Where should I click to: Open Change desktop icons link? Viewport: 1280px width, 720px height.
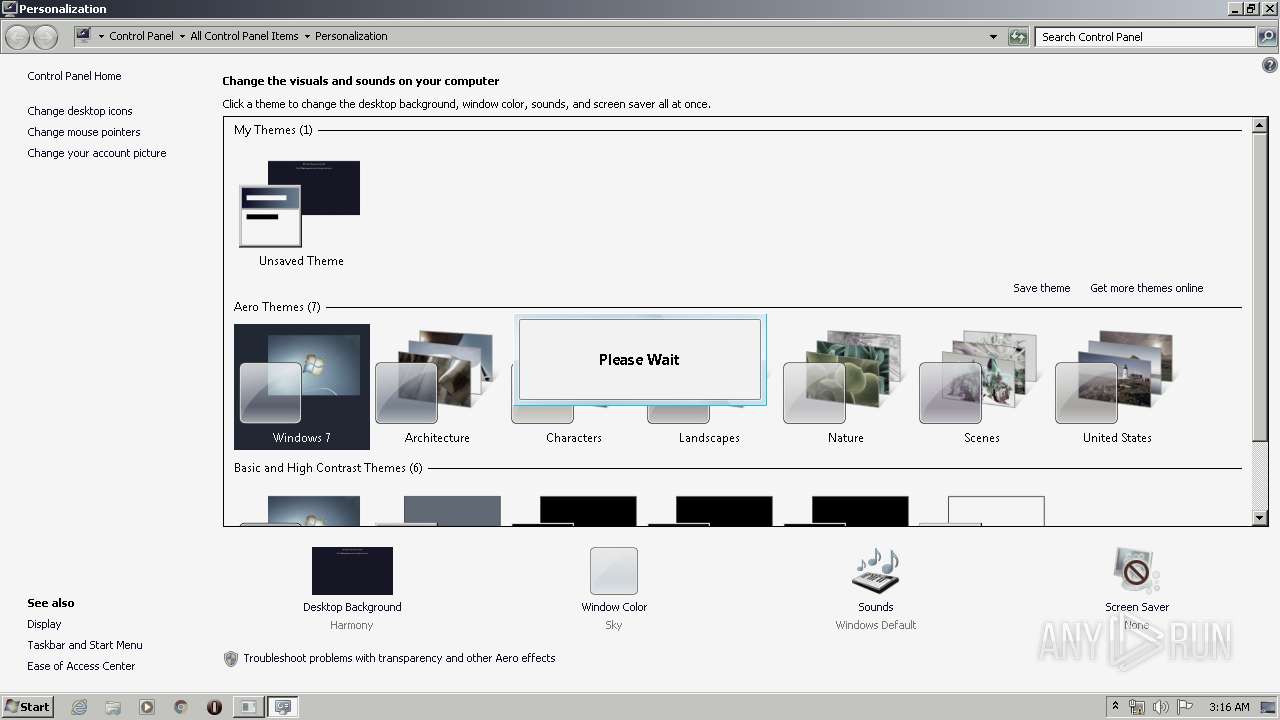coord(80,111)
